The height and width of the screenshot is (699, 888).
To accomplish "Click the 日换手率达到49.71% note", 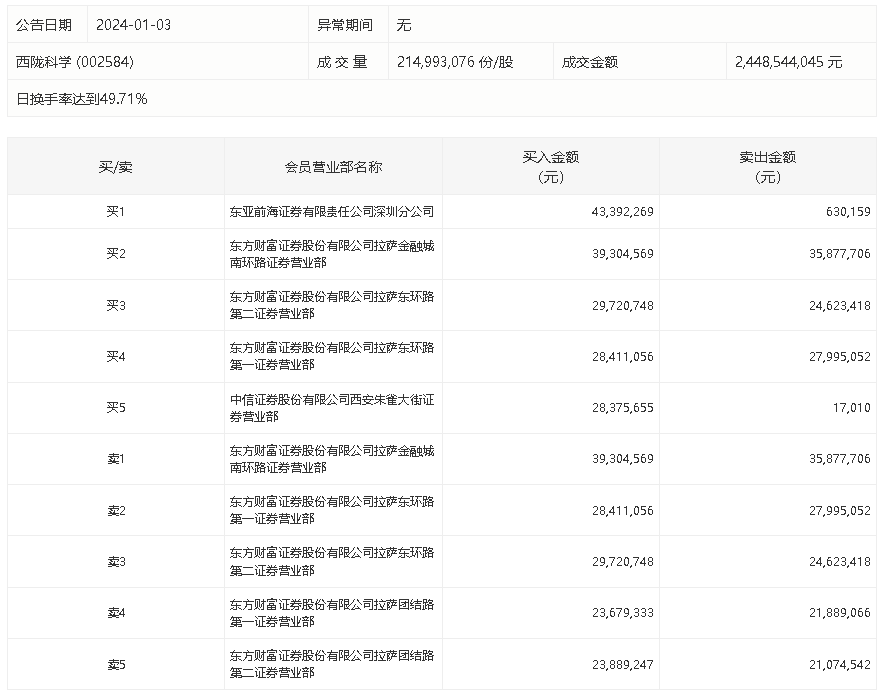I will coord(82,99).
